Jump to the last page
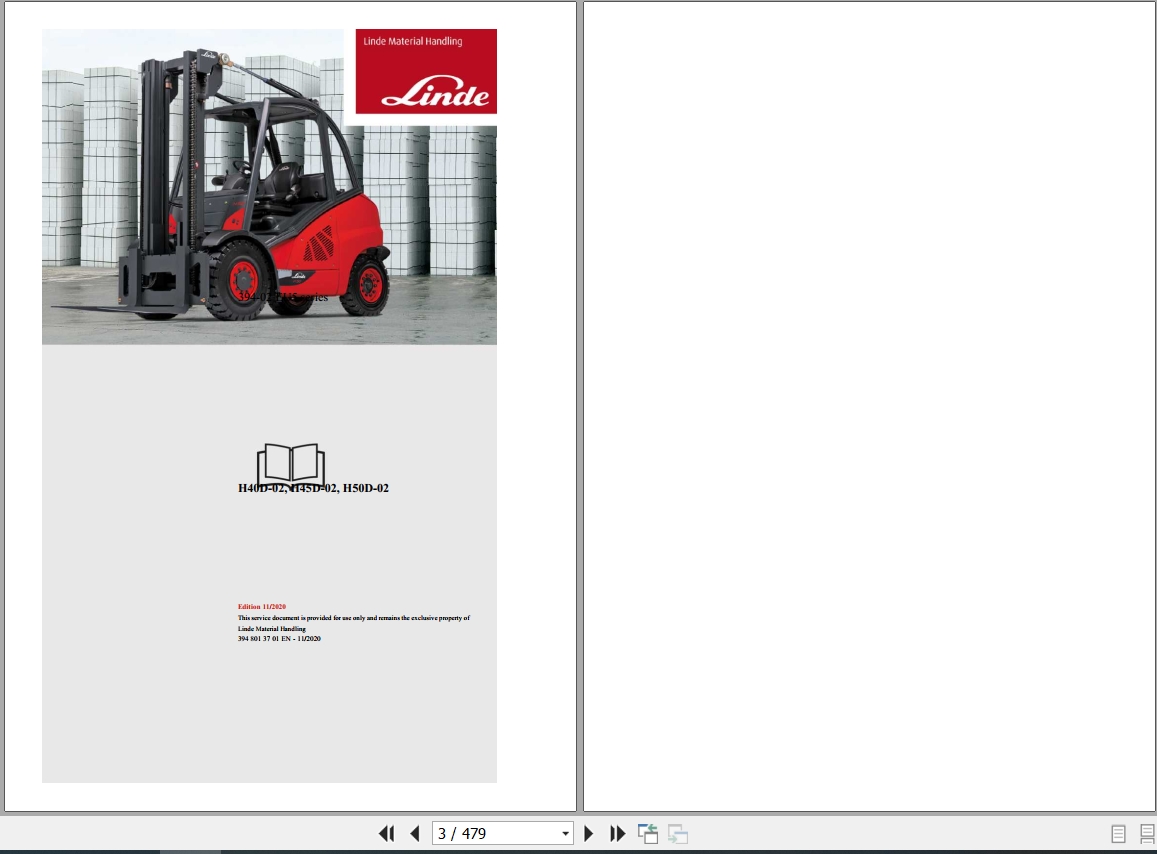Viewport: 1157px width, 854px height. tap(618, 833)
